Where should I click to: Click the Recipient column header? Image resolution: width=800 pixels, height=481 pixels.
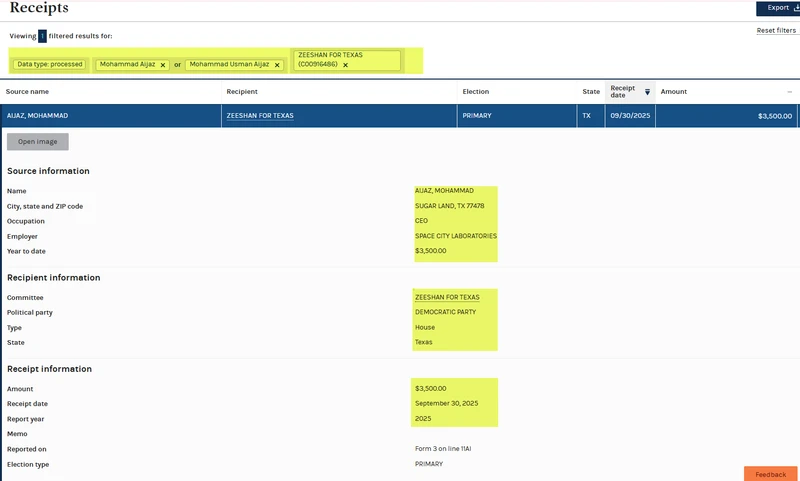coord(242,92)
